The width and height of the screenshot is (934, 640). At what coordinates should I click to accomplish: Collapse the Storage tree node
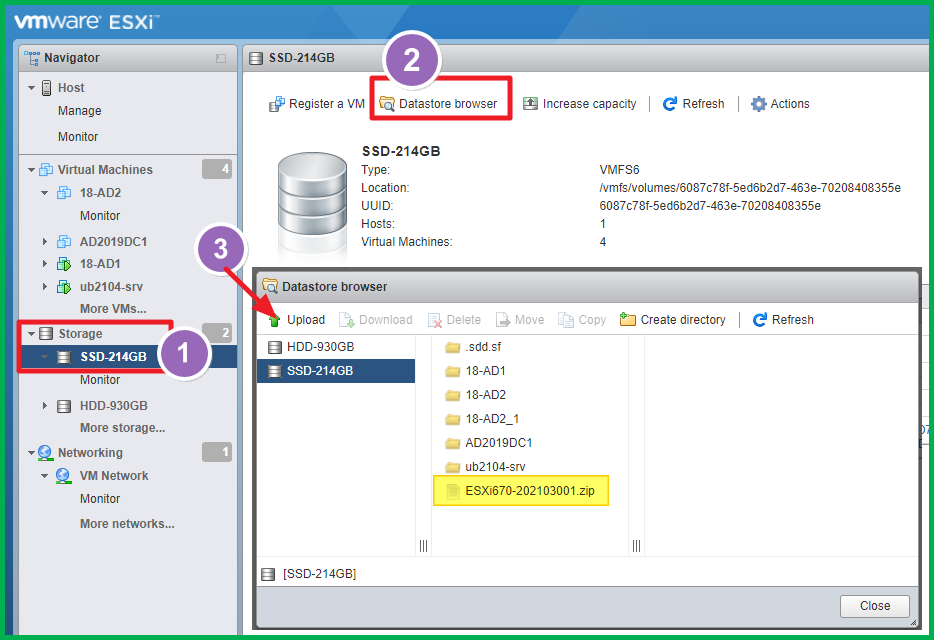point(32,334)
